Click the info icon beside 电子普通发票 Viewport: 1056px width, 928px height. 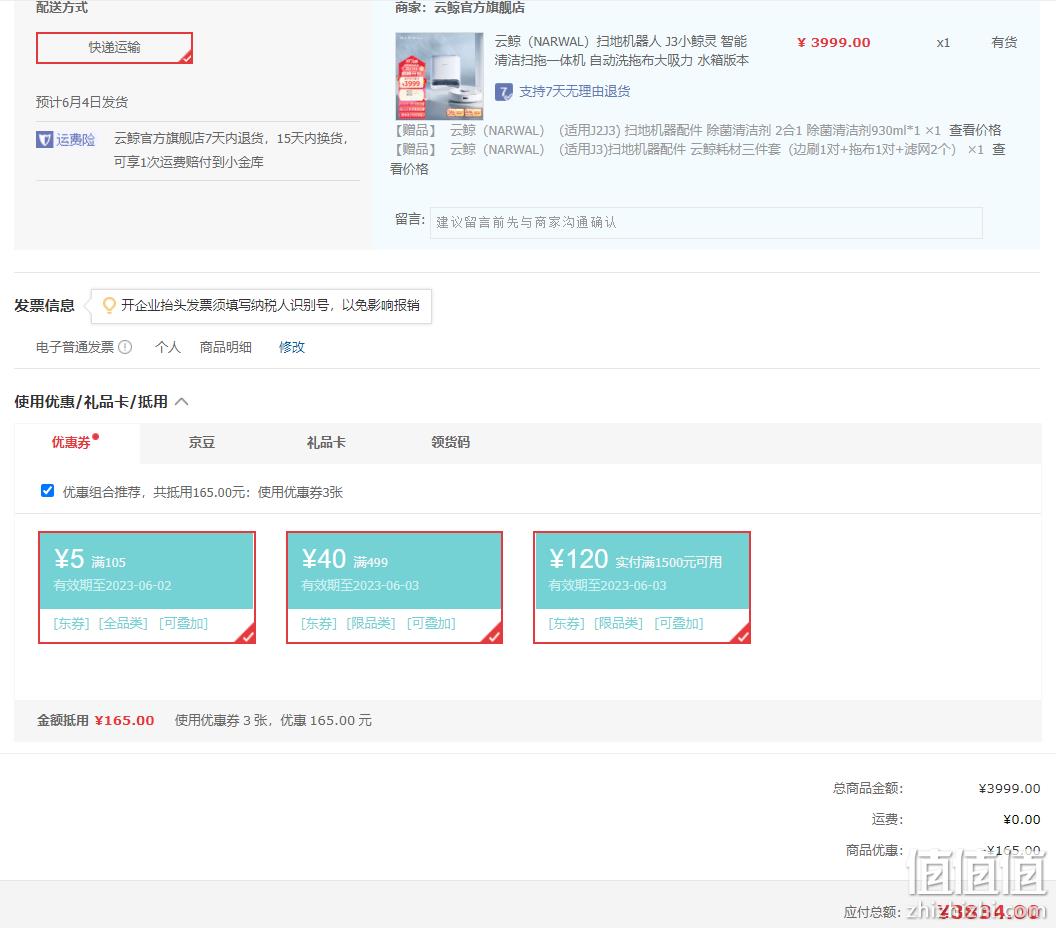(125, 347)
